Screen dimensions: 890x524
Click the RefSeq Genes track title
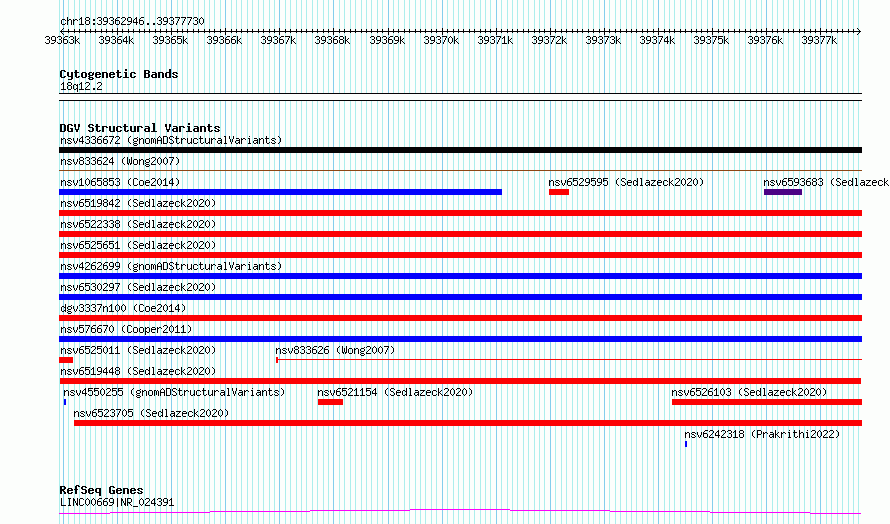tap(101, 490)
